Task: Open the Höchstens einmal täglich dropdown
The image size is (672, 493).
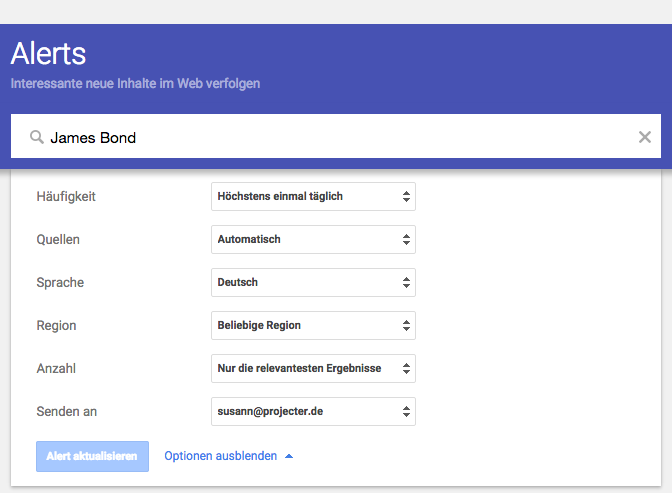Action: click(313, 197)
